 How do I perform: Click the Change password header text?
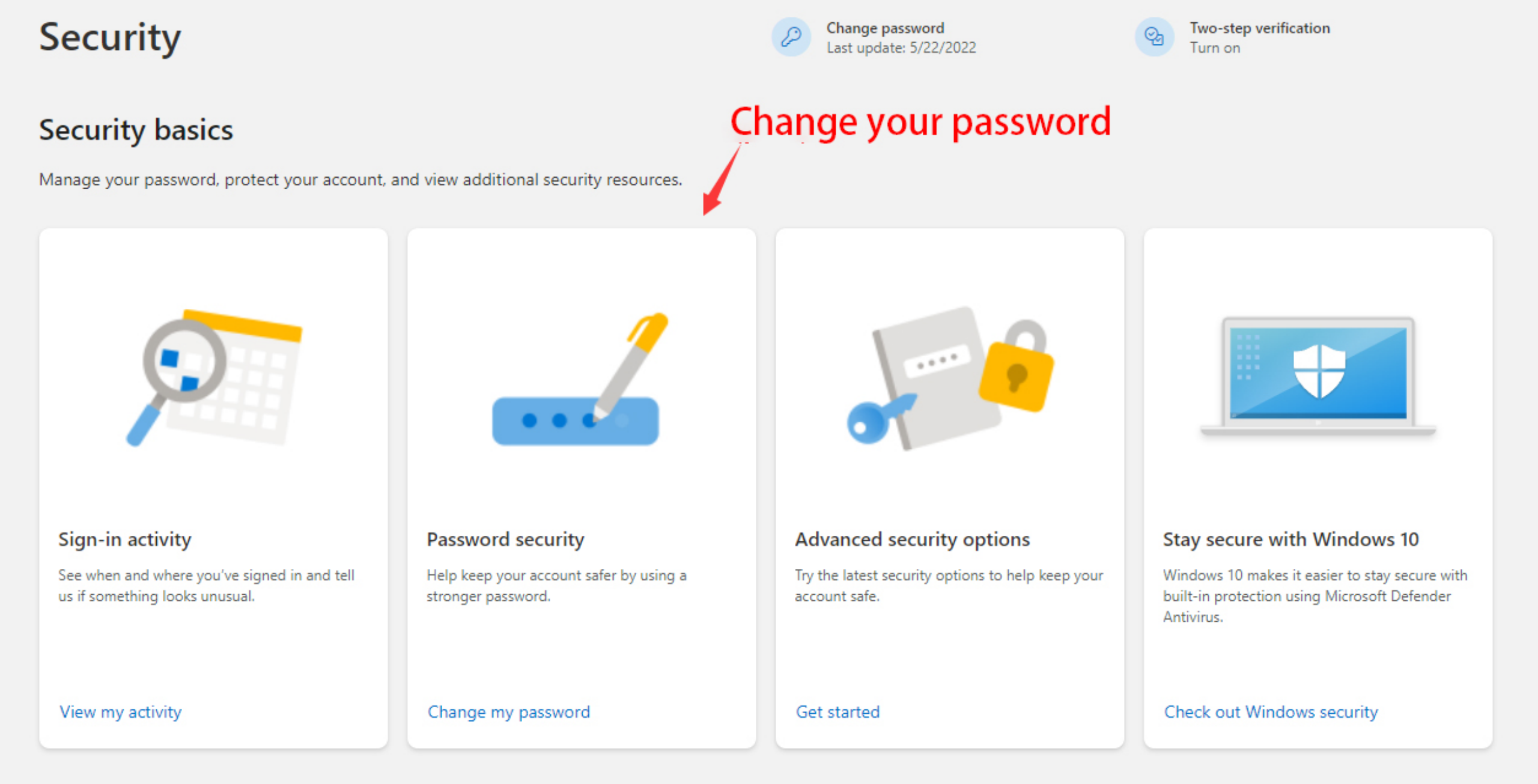pos(885,28)
